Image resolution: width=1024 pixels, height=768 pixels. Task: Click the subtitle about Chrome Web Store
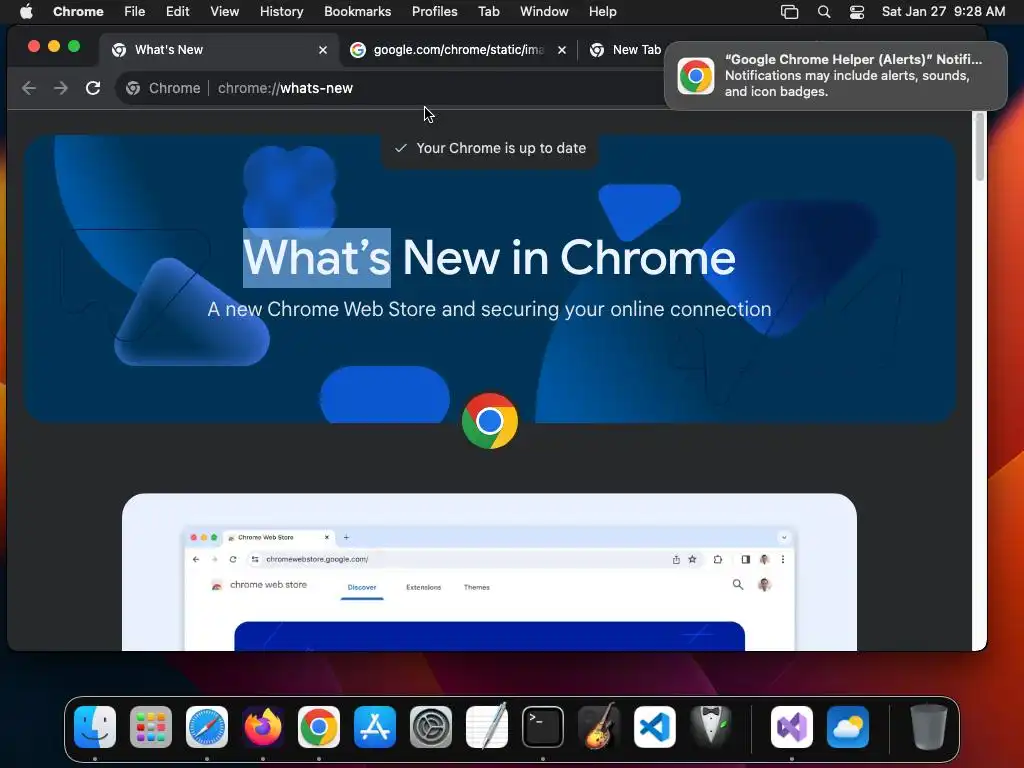pos(489,309)
